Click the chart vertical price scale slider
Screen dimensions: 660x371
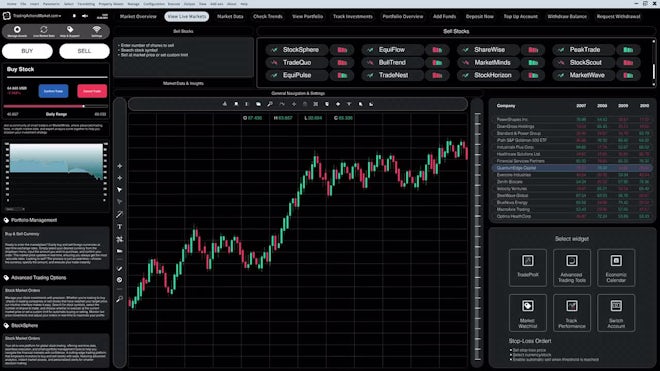477,237
